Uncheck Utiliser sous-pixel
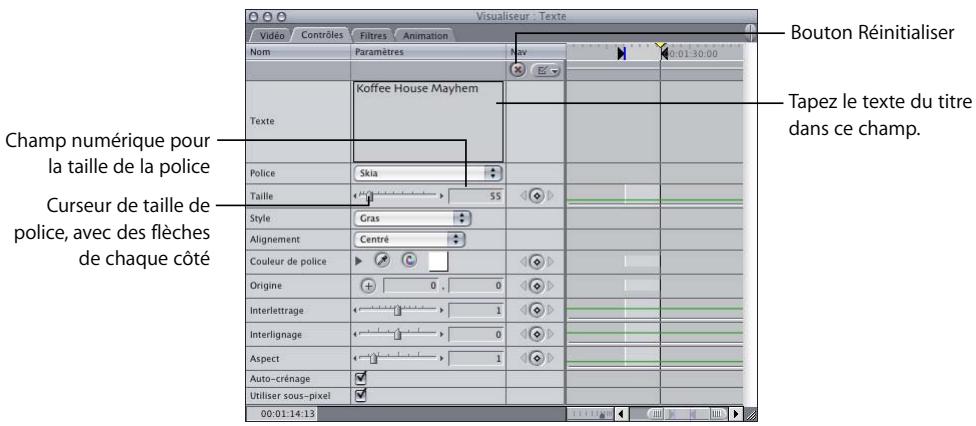This screenshot has height=426, width=976. pos(360,395)
